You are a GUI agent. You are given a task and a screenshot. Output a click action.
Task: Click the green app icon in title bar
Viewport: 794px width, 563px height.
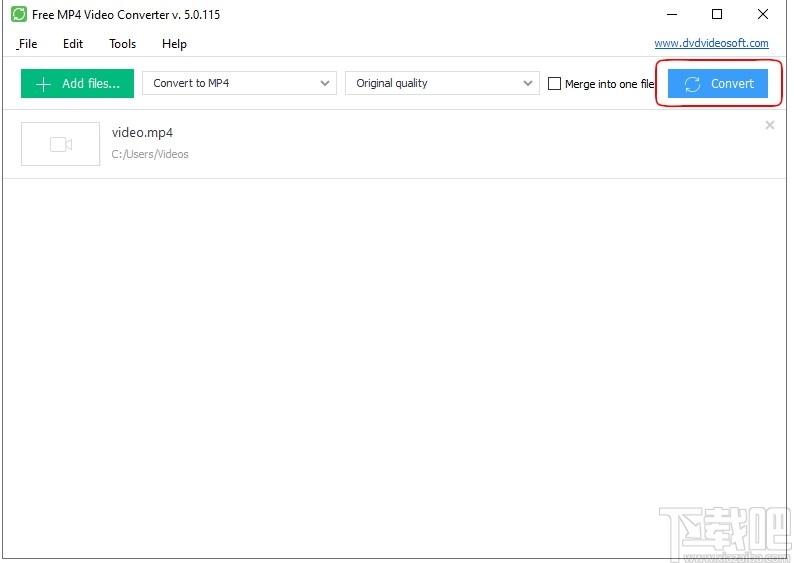pos(19,14)
